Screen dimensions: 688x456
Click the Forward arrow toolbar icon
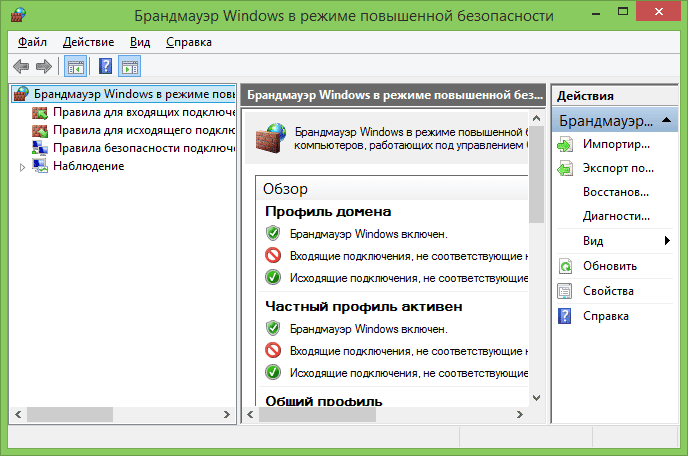point(44,67)
